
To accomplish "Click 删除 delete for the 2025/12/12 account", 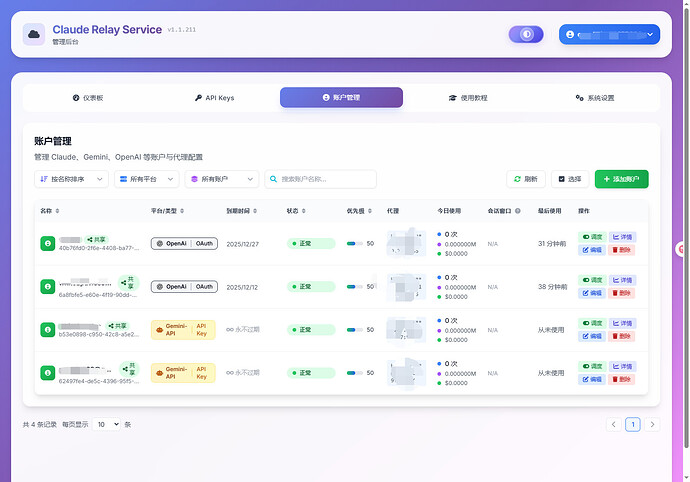I will click(621, 293).
